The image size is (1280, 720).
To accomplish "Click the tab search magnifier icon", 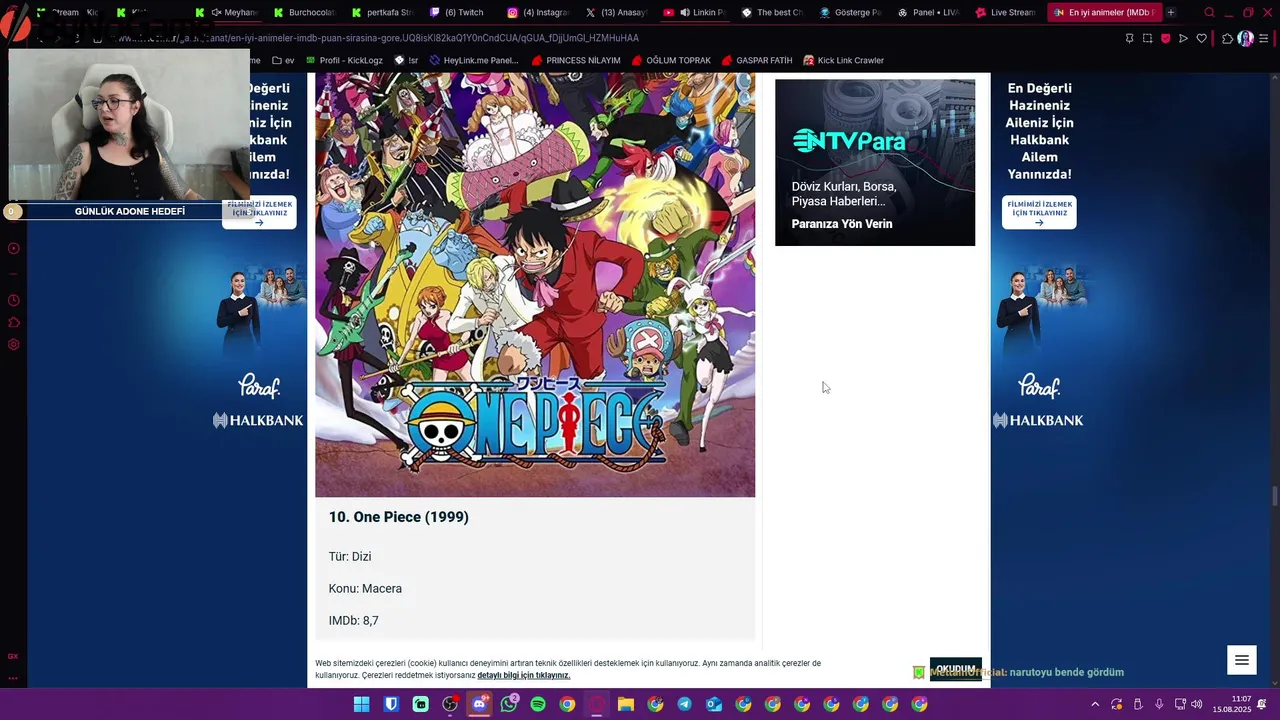I will [1209, 12].
